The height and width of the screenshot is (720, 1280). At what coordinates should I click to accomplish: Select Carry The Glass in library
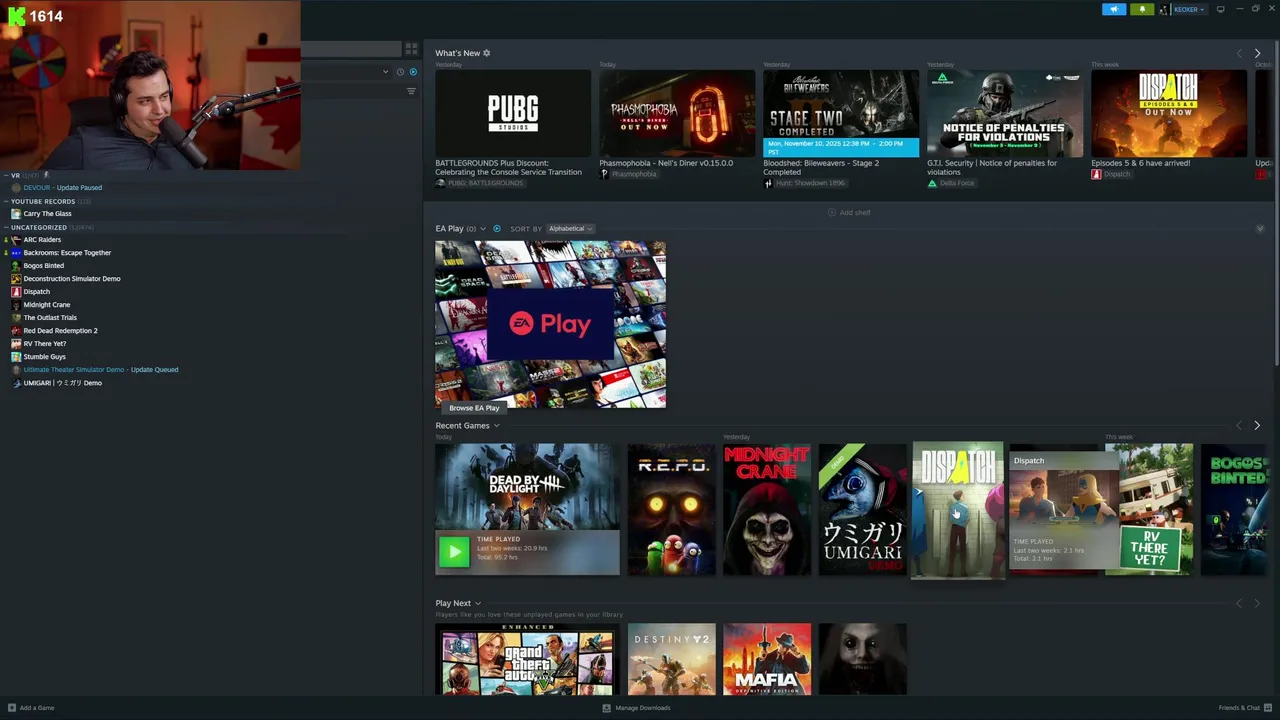47,214
